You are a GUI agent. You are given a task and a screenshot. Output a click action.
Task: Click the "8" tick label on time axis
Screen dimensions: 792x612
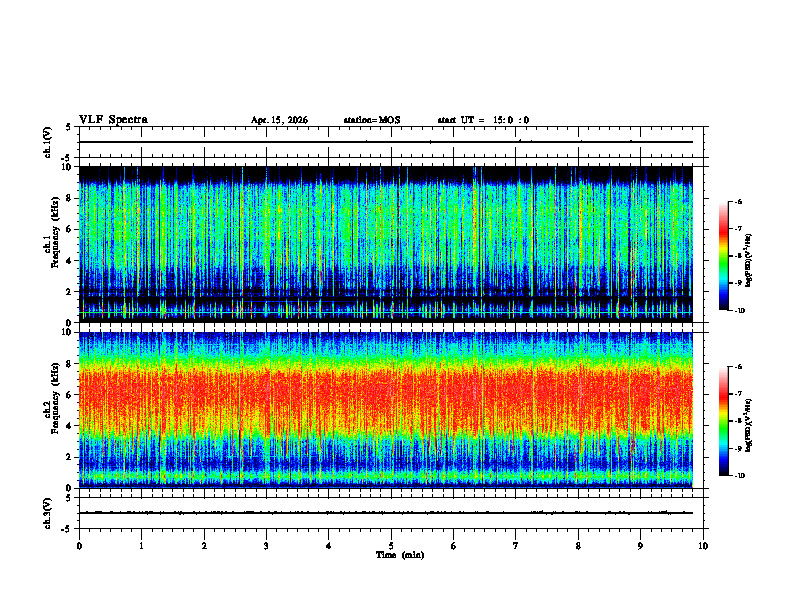(578, 546)
